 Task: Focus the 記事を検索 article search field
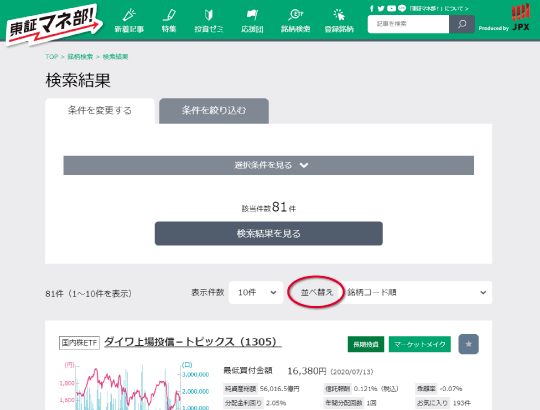pos(408,24)
